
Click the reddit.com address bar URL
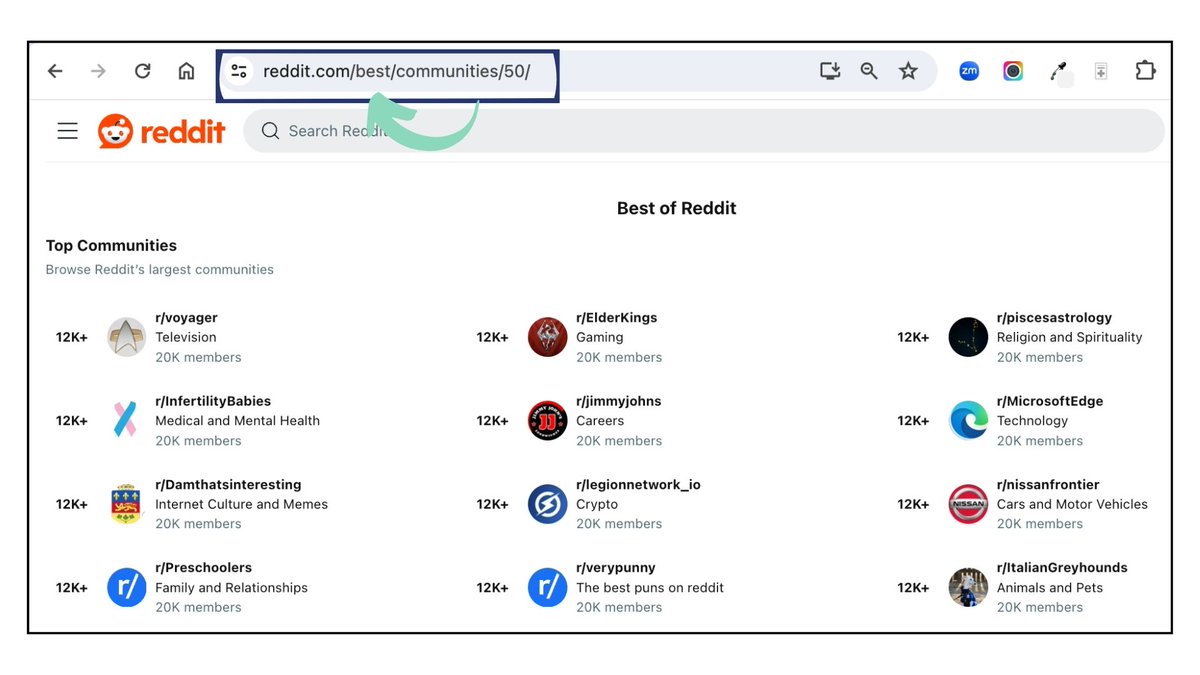pos(397,71)
